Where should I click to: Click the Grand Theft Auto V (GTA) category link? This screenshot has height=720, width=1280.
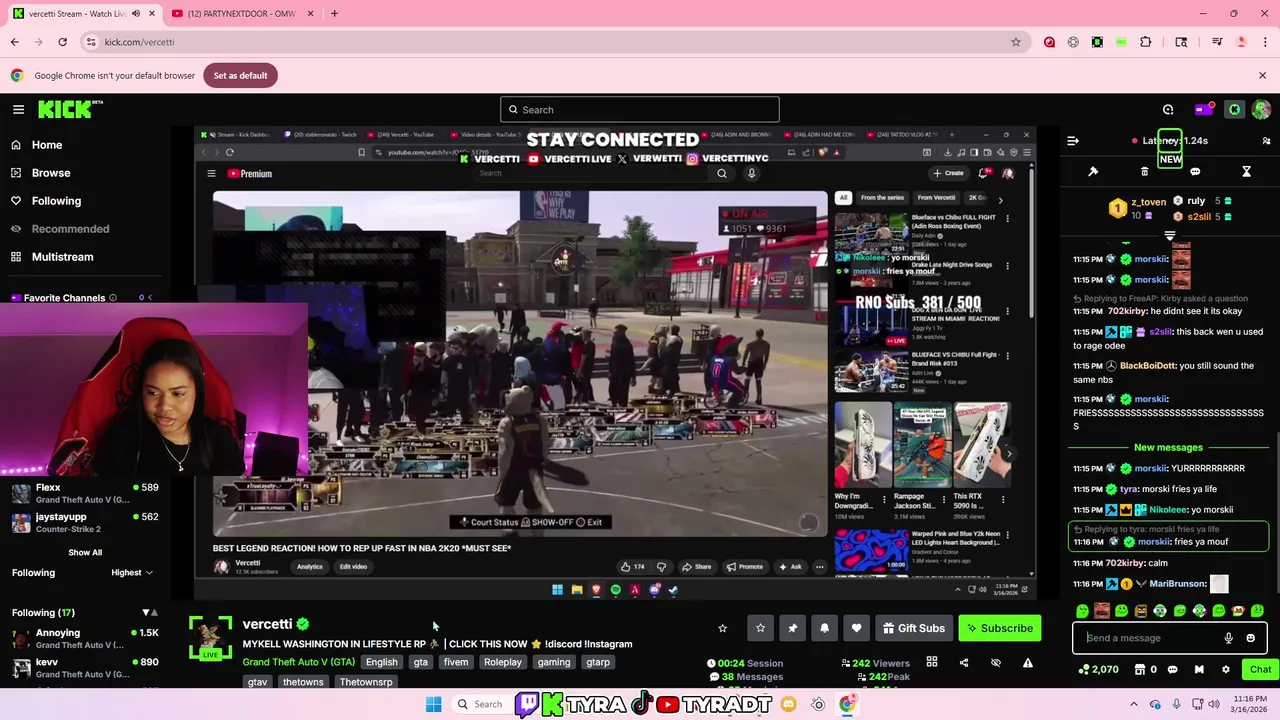pyautogui.click(x=298, y=662)
